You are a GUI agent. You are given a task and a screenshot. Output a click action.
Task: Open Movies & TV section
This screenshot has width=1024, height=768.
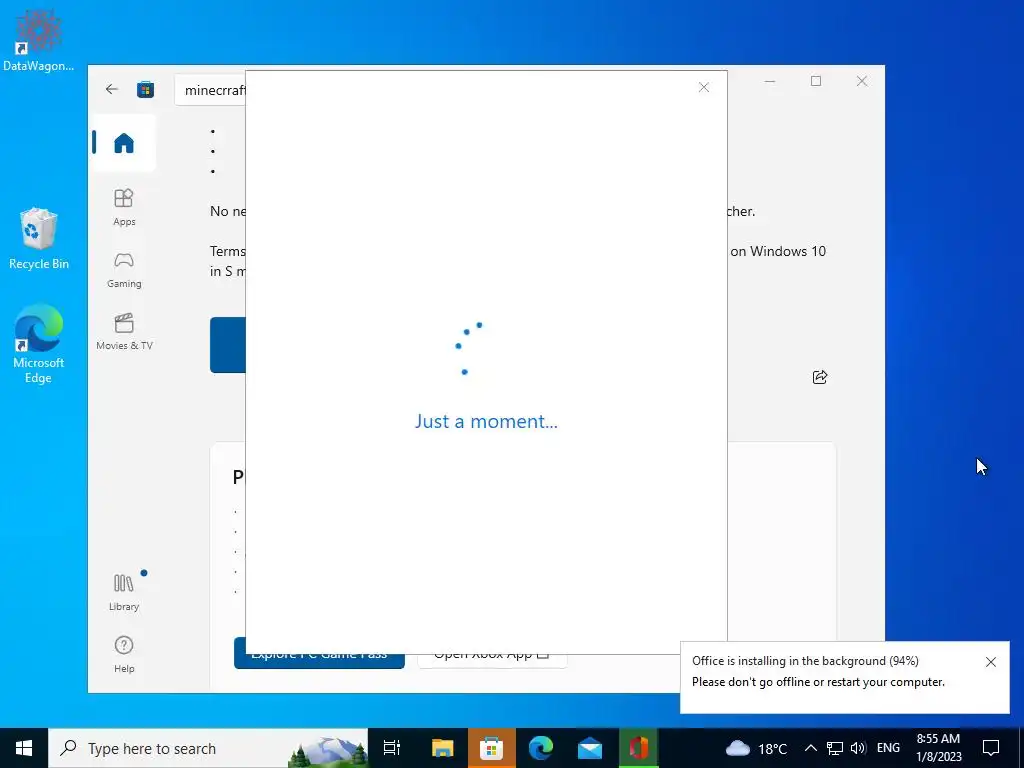[124, 332]
